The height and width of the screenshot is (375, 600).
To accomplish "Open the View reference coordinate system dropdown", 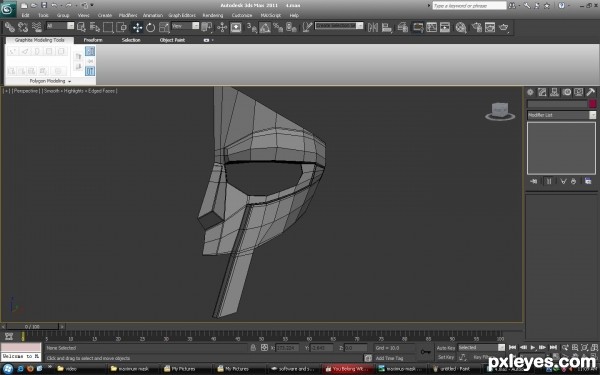I will [185, 26].
